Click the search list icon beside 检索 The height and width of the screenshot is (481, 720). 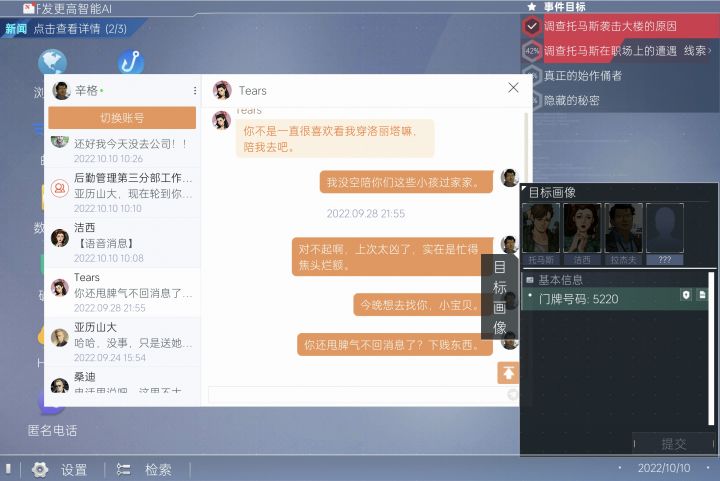click(123, 469)
